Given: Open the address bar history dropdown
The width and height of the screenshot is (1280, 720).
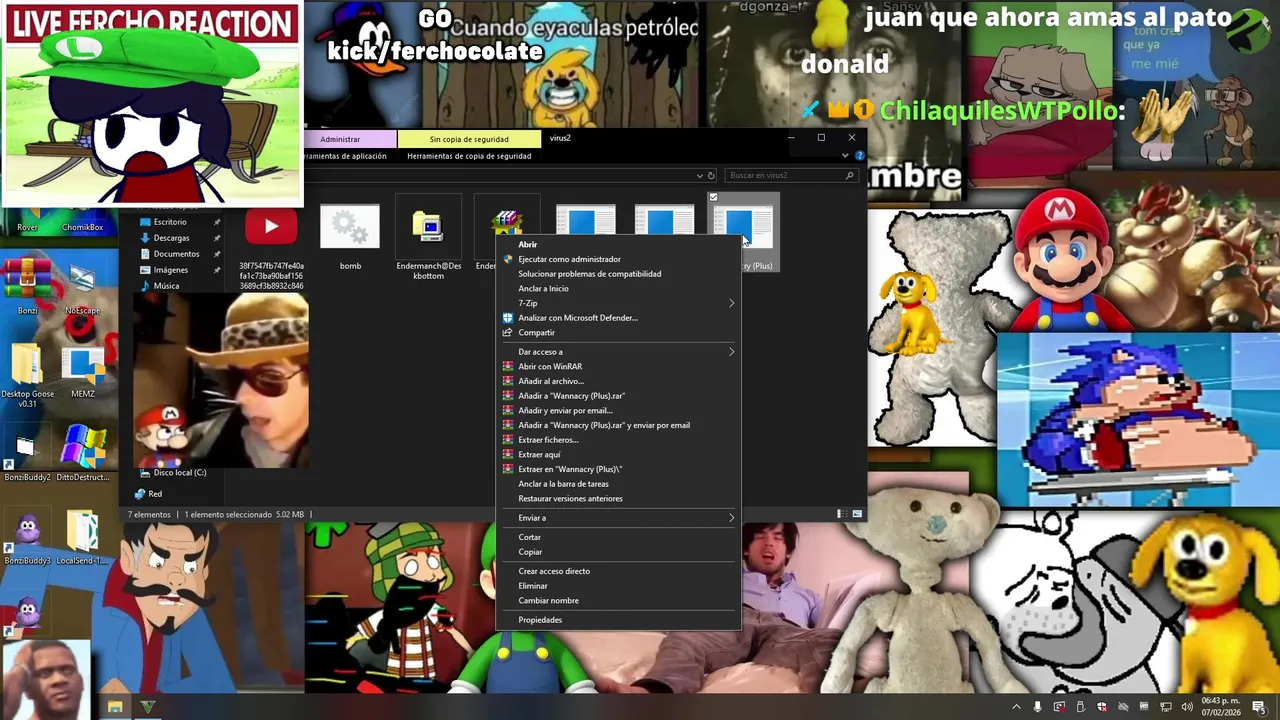Looking at the screenshot, I should 699,175.
